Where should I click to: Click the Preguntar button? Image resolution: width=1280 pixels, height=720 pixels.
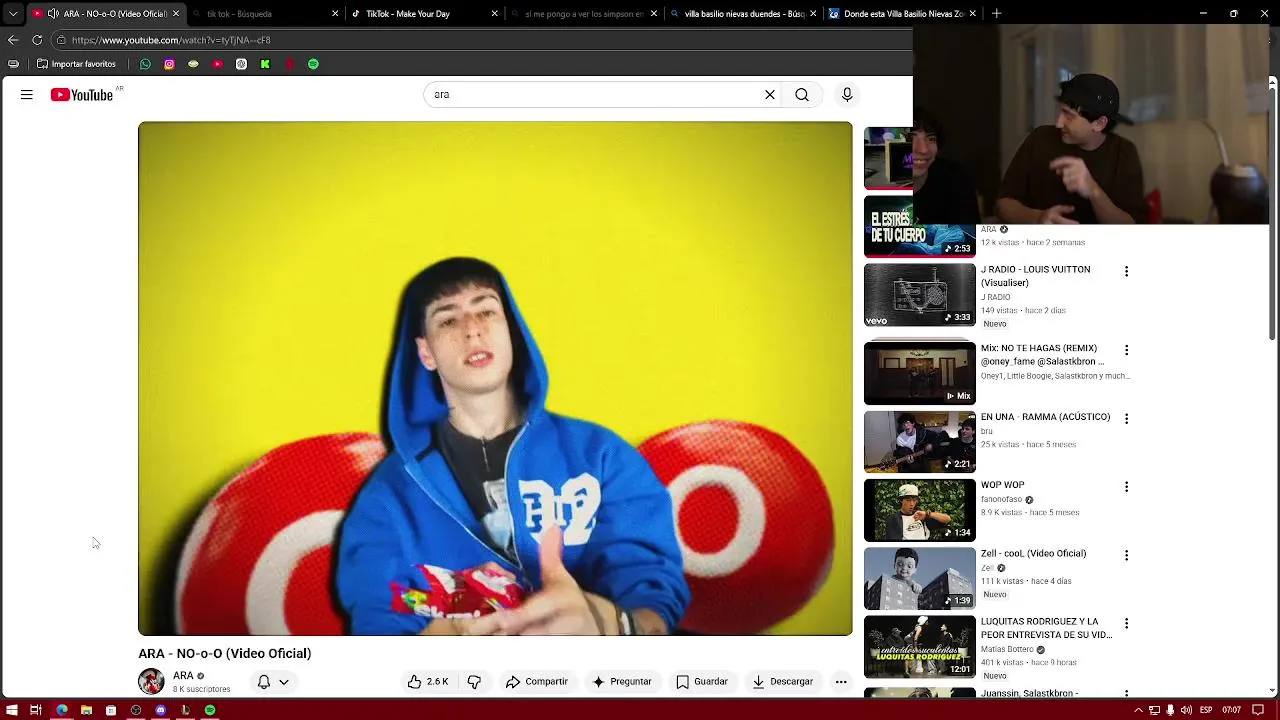coord(622,682)
